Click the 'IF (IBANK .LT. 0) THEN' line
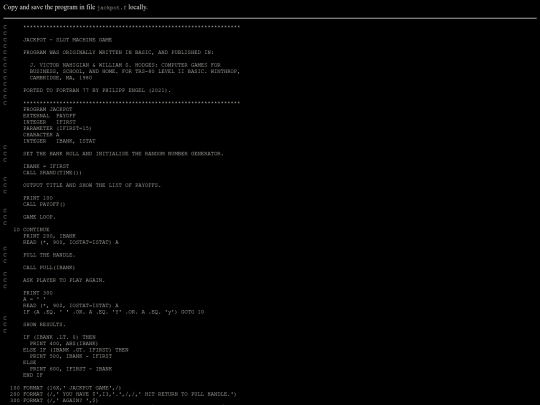Viewport: 540px width, 405px height. tap(59, 337)
